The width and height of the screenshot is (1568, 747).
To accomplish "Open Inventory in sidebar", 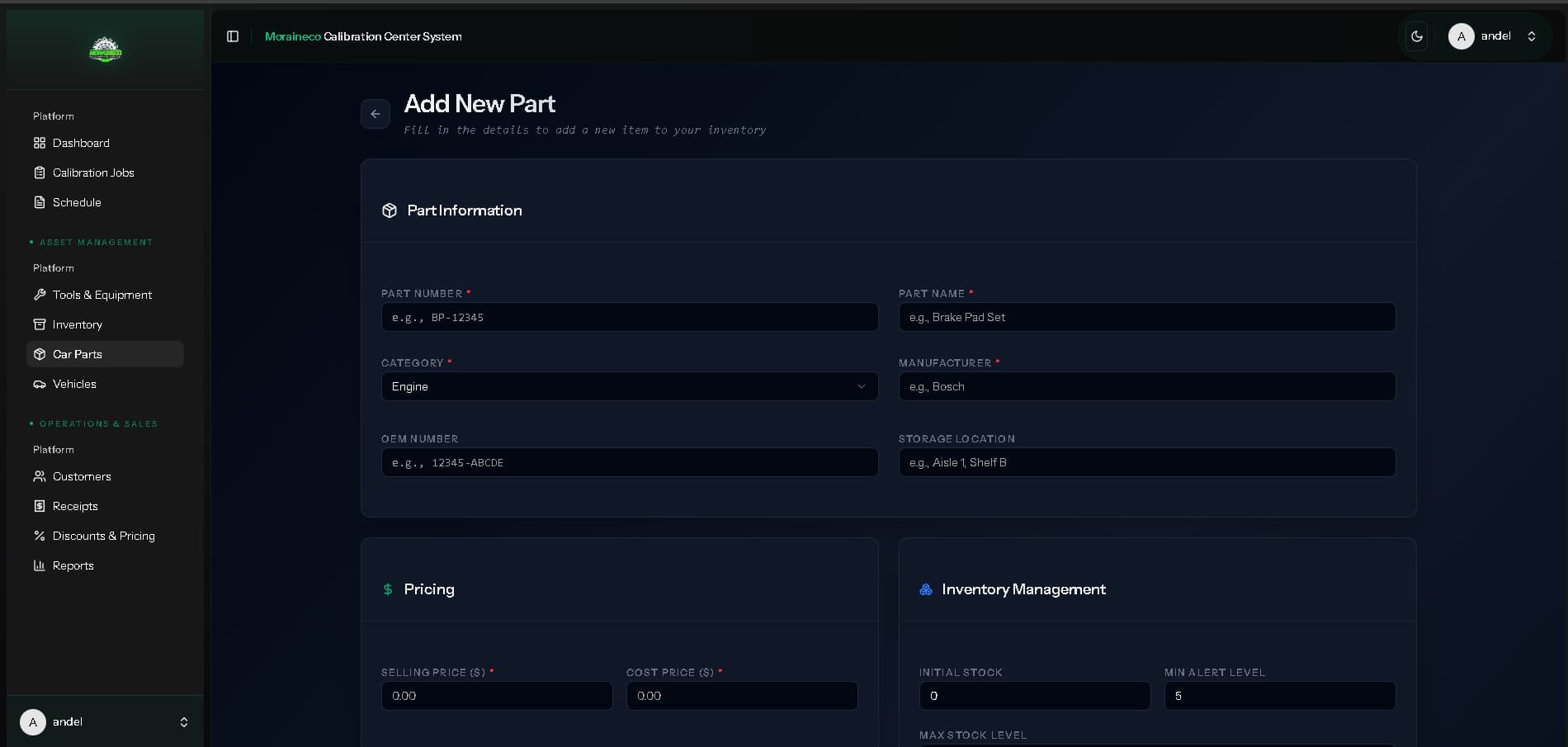I will click(x=105, y=324).
